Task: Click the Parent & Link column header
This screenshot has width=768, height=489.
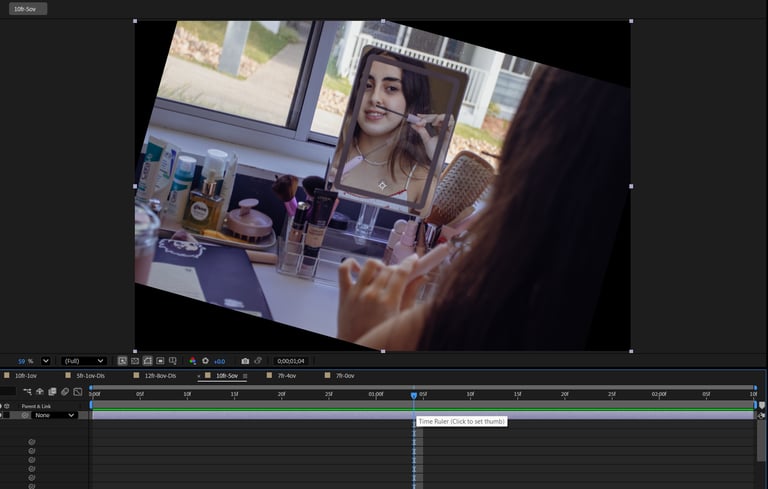Action: point(36,406)
